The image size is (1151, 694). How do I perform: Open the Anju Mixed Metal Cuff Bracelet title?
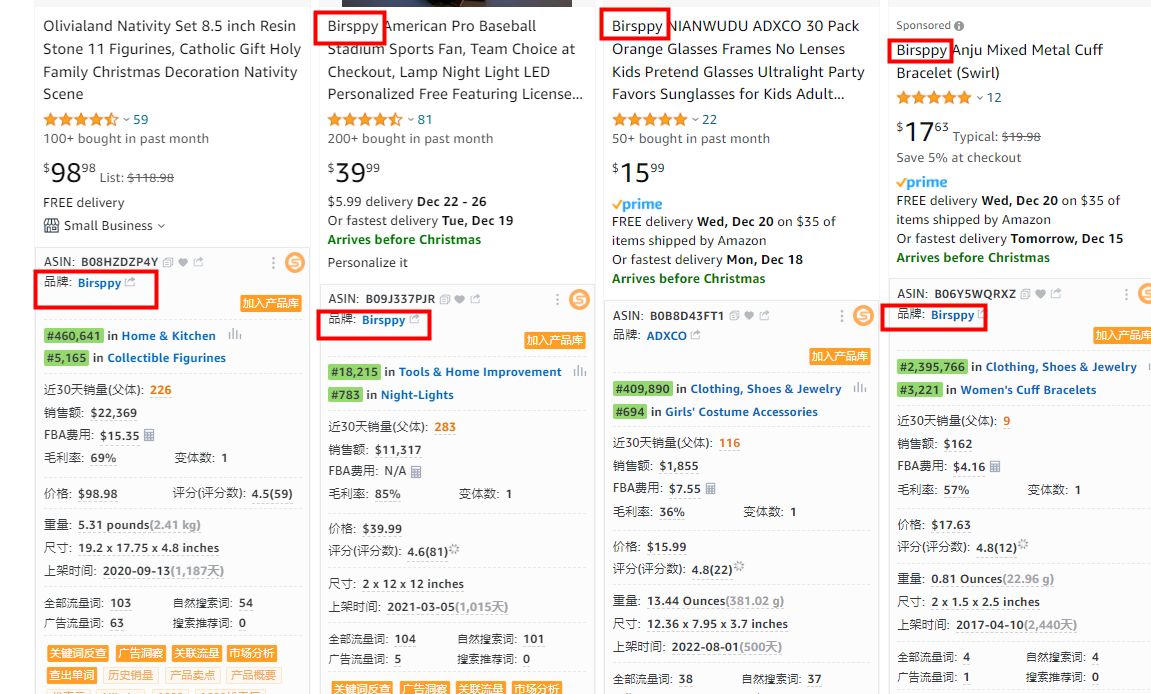(1000, 62)
